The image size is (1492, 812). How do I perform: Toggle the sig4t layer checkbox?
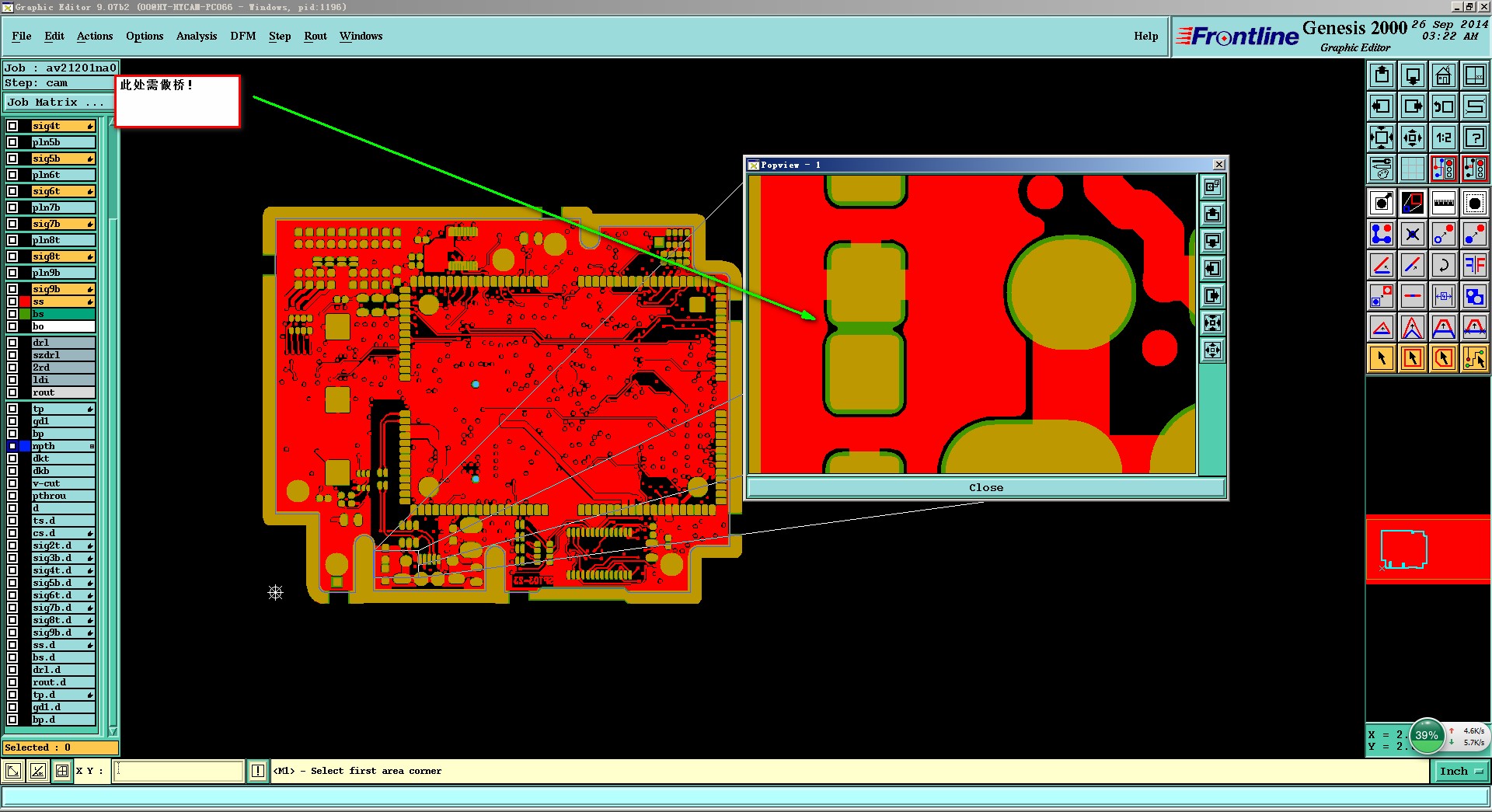tap(12, 126)
